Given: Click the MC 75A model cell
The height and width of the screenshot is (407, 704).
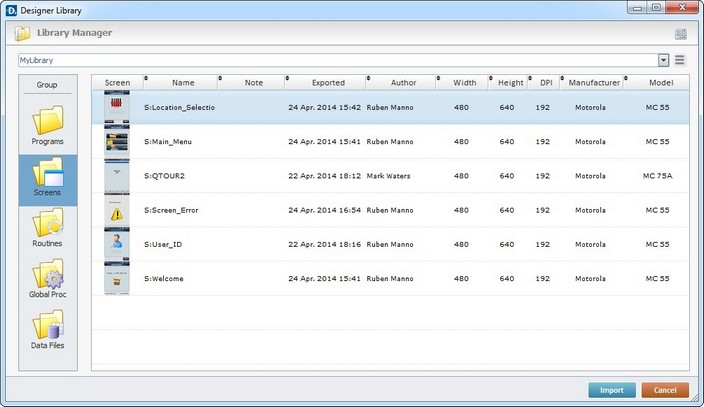Looking at the screenshot, I should 657,176.
